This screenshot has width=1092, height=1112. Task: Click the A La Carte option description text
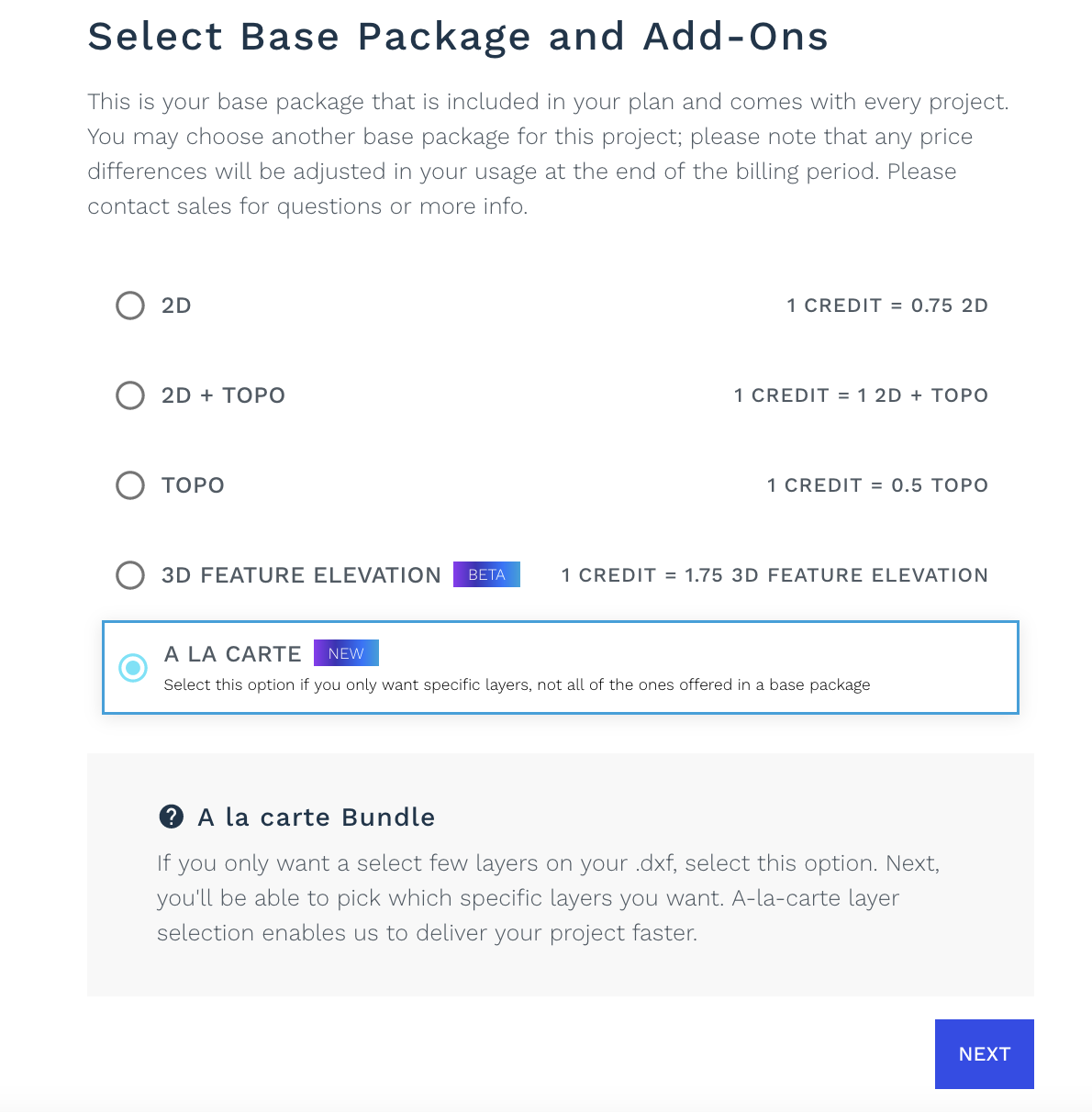517,684
